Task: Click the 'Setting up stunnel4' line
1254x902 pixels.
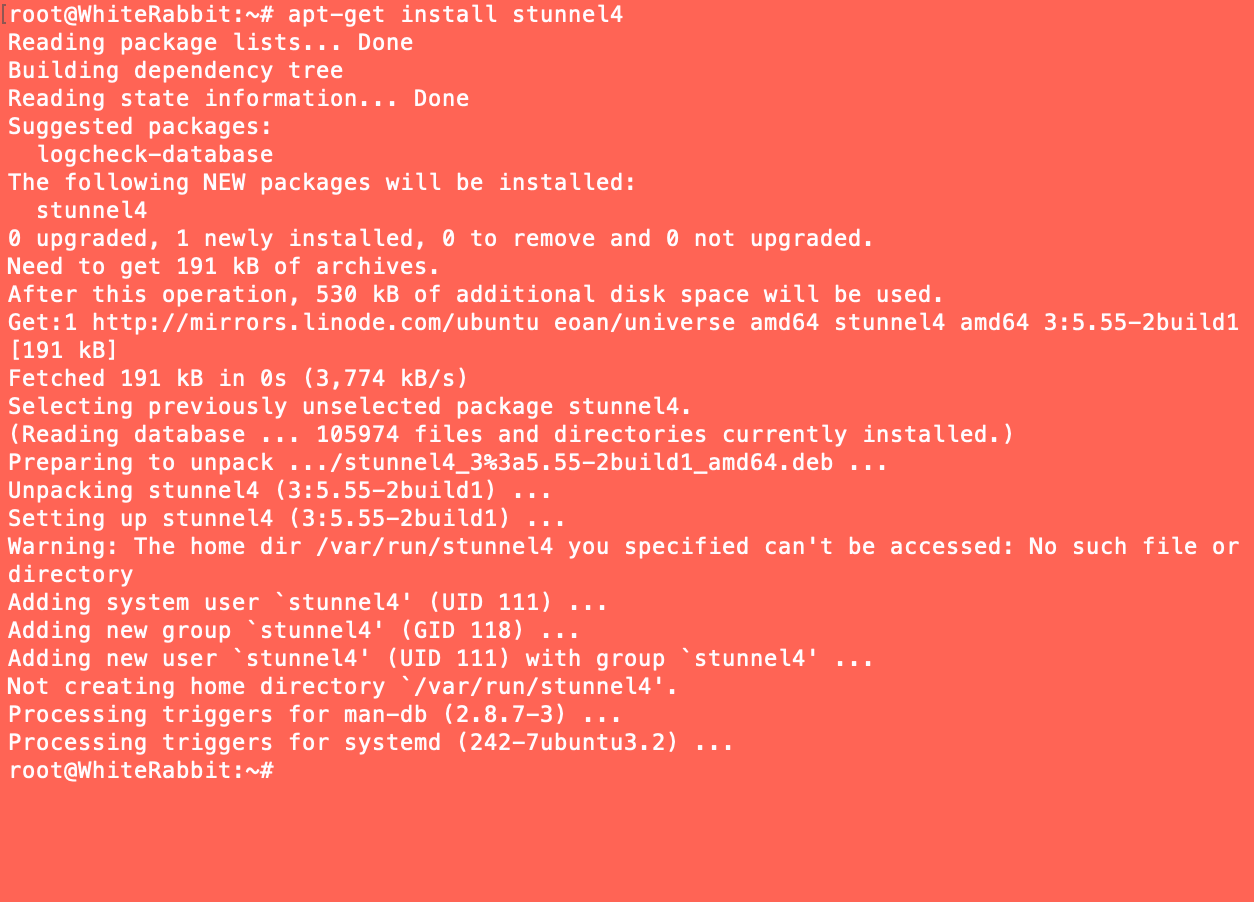Action: (x=287, y=519)
